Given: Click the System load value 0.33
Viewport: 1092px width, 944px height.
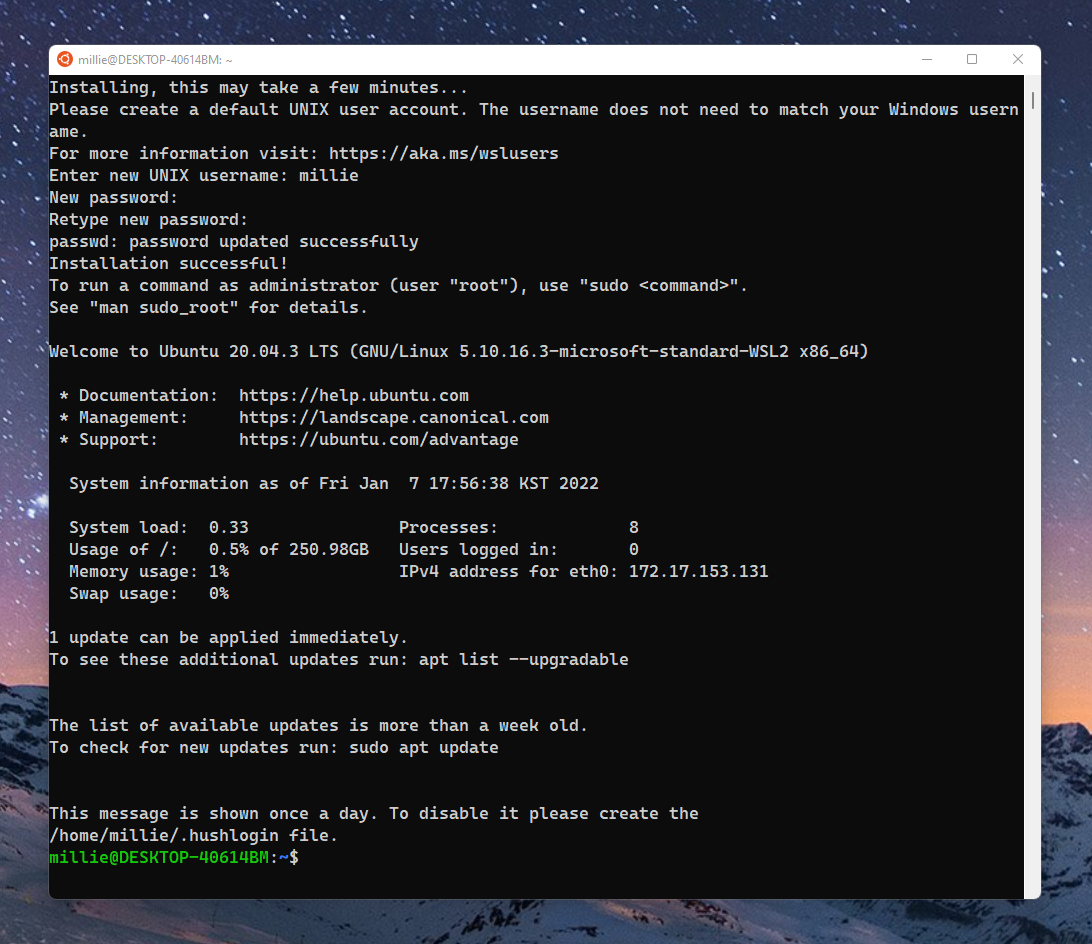Looking at the screenshot, I should click(x=228, y=527).
